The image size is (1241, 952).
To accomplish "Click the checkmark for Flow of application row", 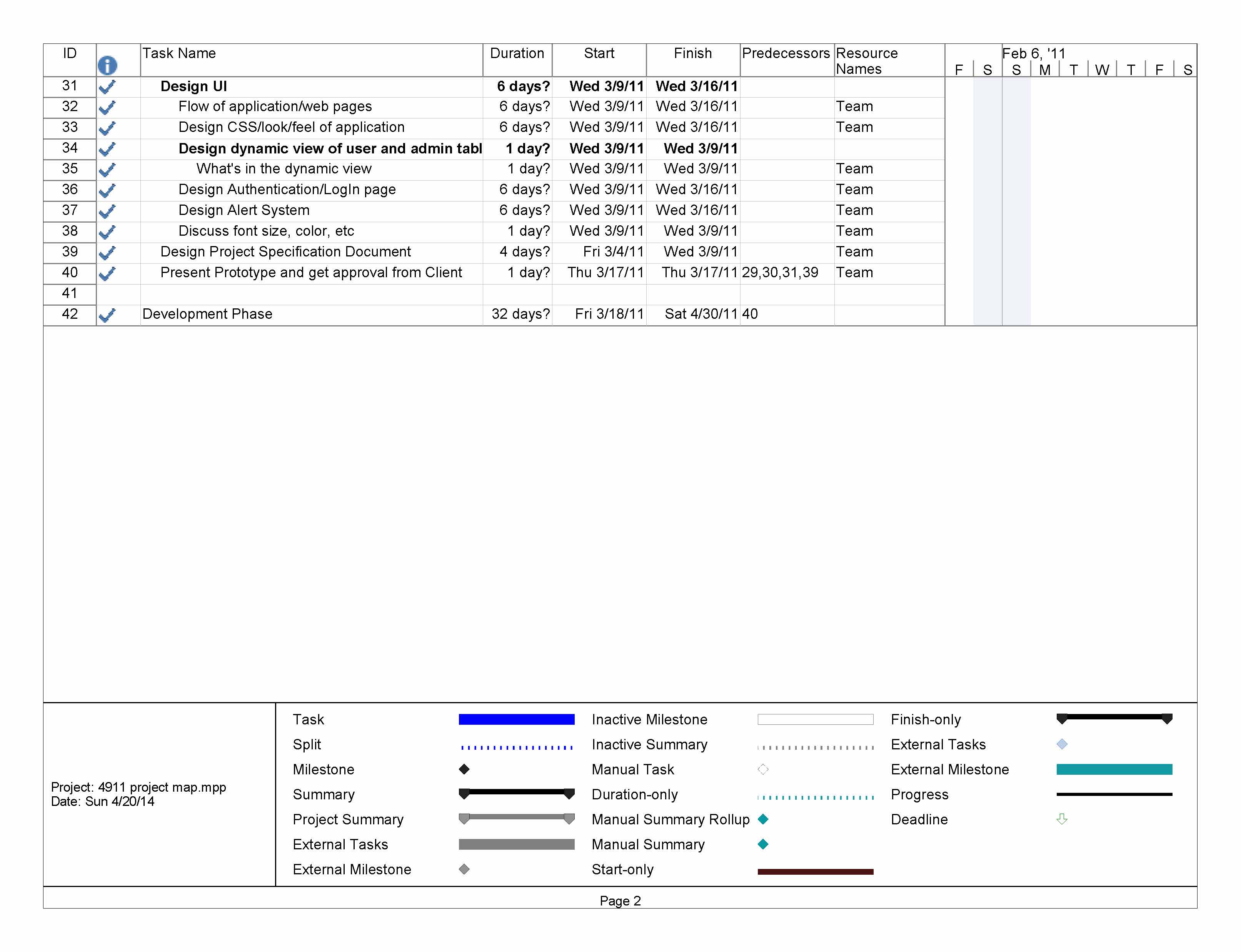I will [x=107, y=108].
